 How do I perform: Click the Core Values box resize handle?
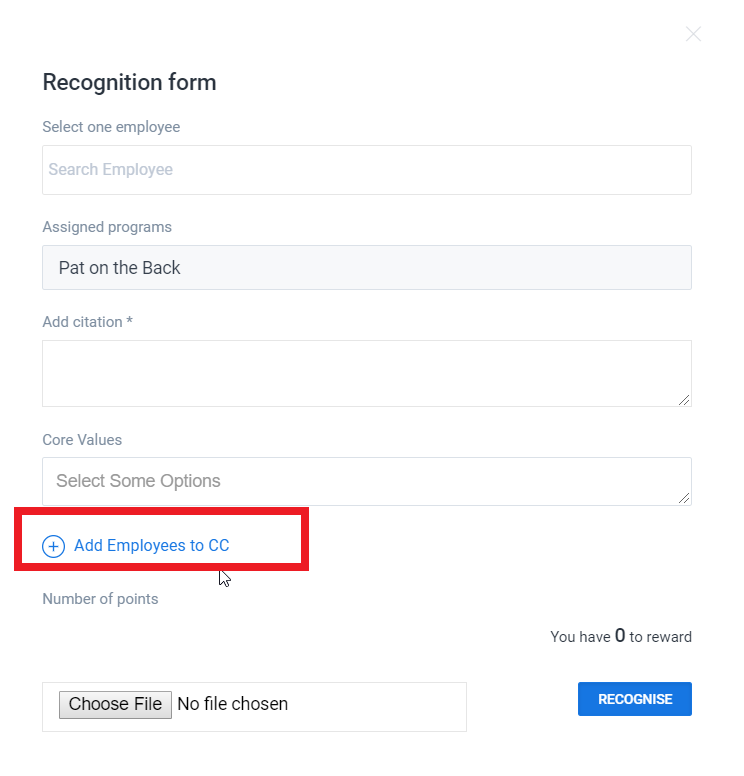coord(684,497)
